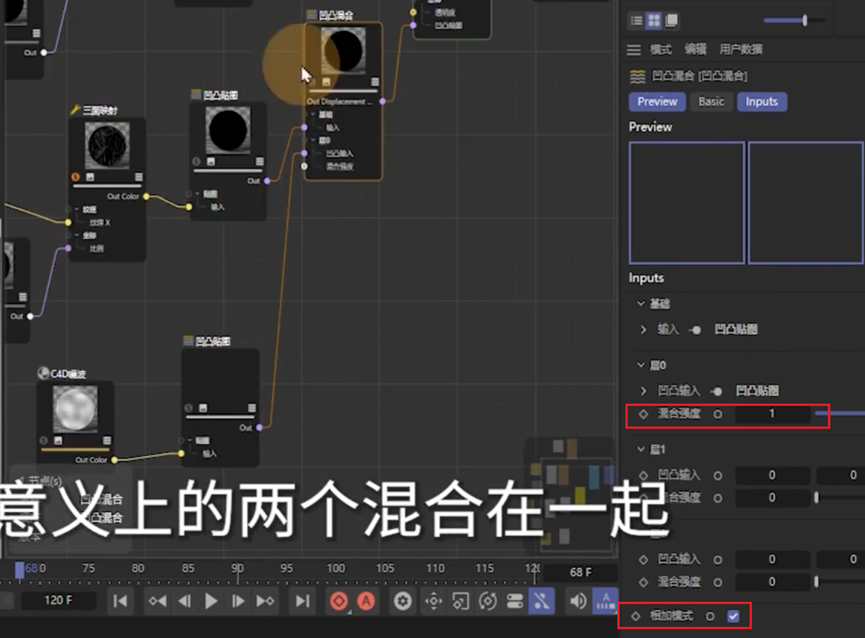Collapse the 层0 section

[x=641, y=366]
